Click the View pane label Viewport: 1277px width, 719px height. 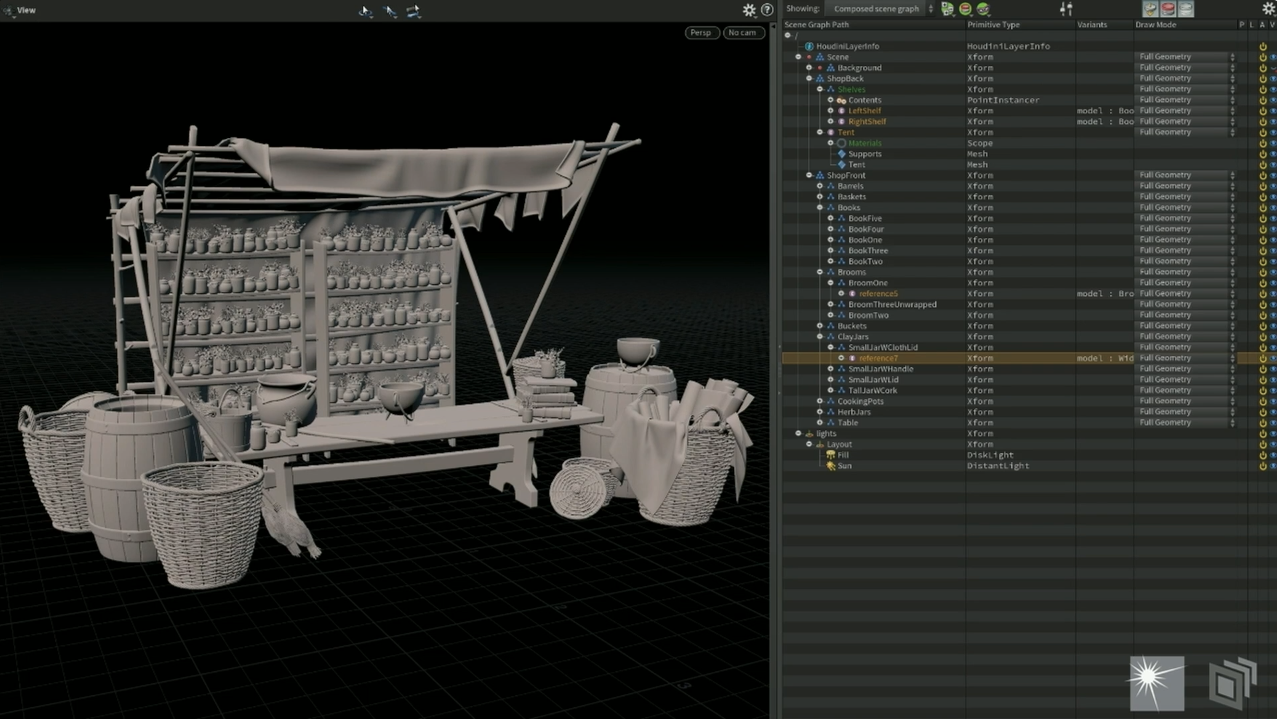point(26,10)
